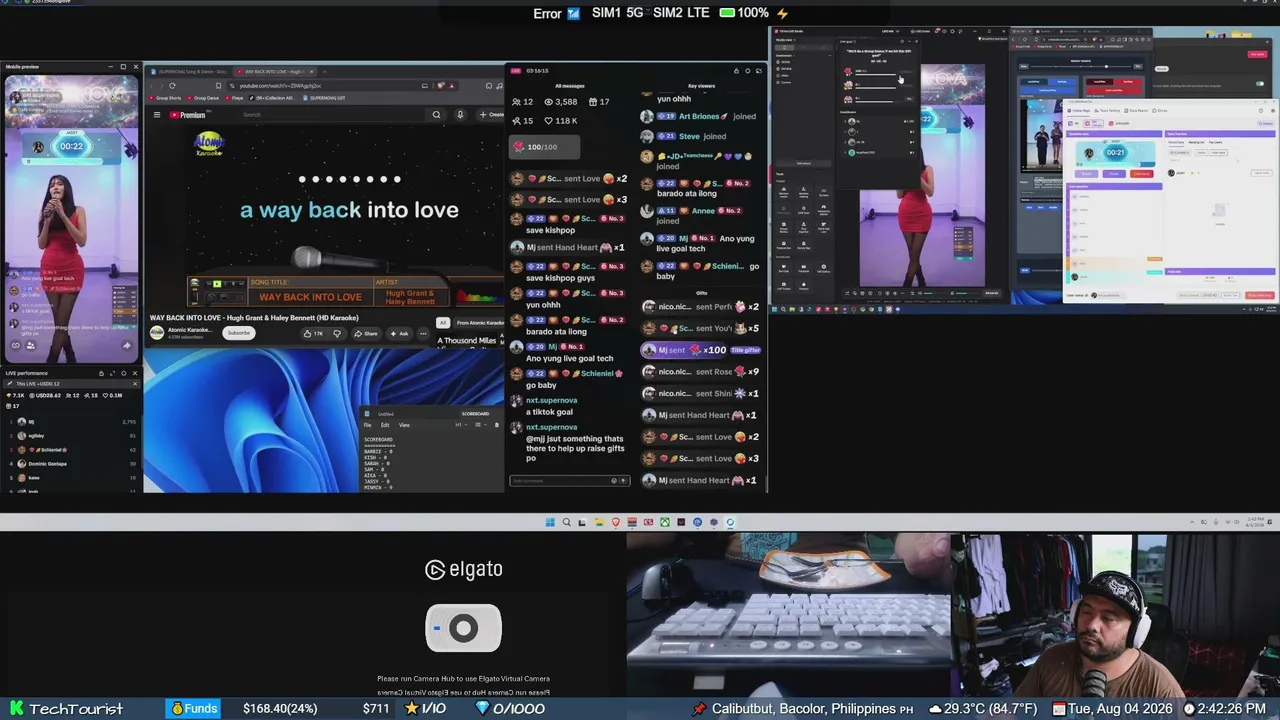Click the 'Art Briones' viewer name
1280x720 pixels.
click(700, 116)
